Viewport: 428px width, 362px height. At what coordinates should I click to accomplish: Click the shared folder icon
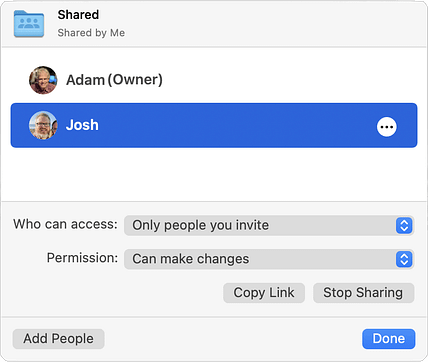coord(29,23)
